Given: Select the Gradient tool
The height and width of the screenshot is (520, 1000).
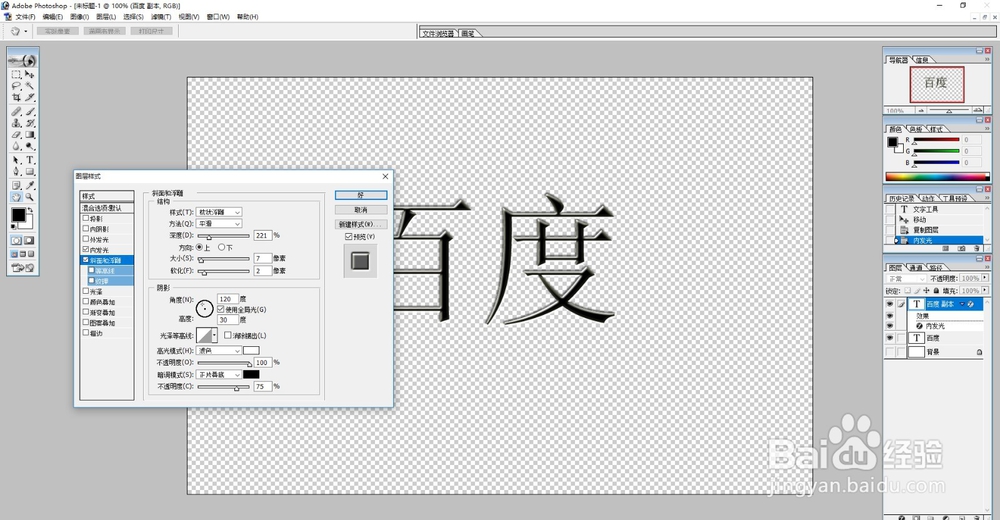Looking at the screenshot, I should point(29,135).
